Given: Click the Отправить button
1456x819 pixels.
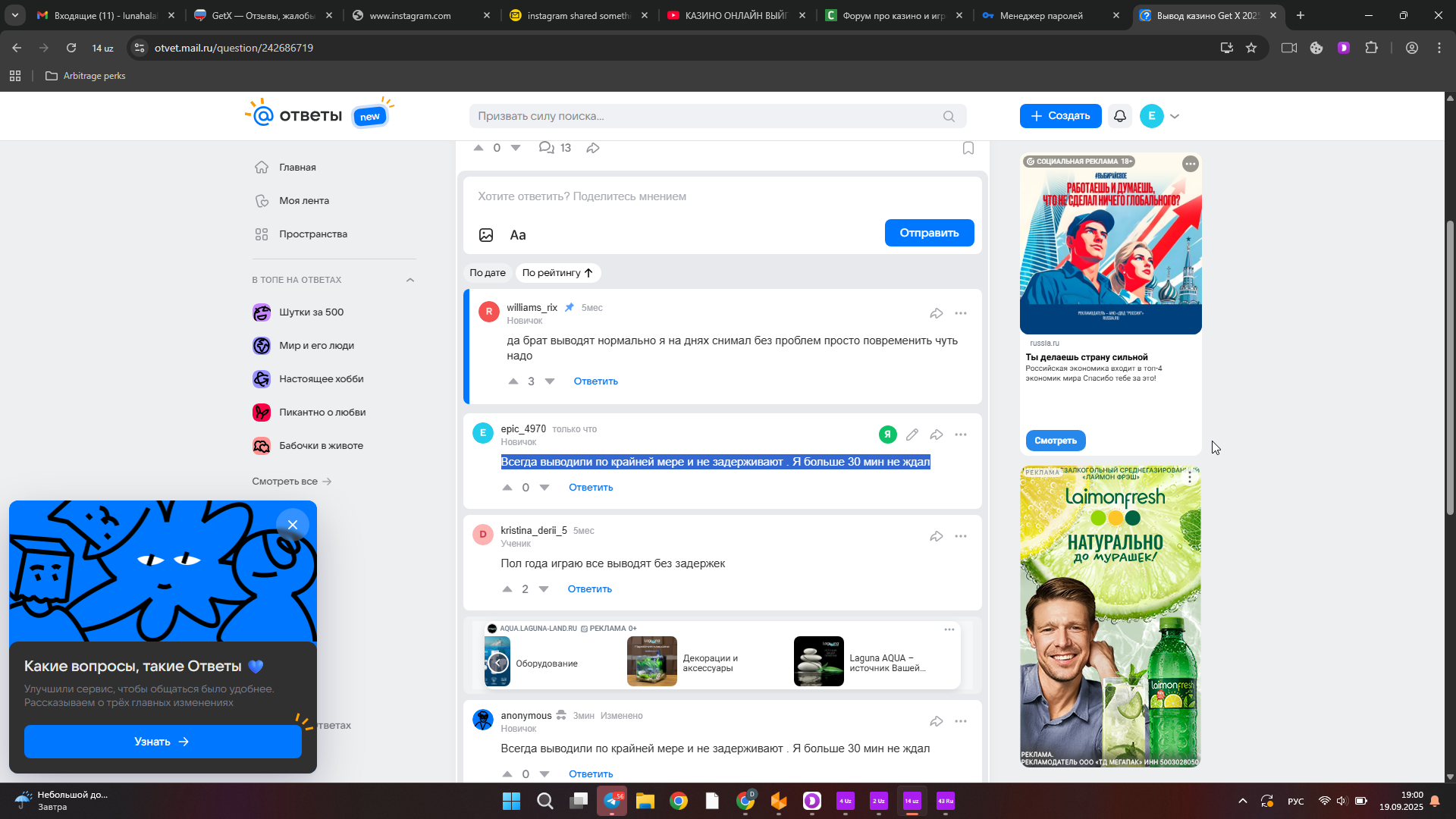Looking at the screenshot, I should 929,233.
